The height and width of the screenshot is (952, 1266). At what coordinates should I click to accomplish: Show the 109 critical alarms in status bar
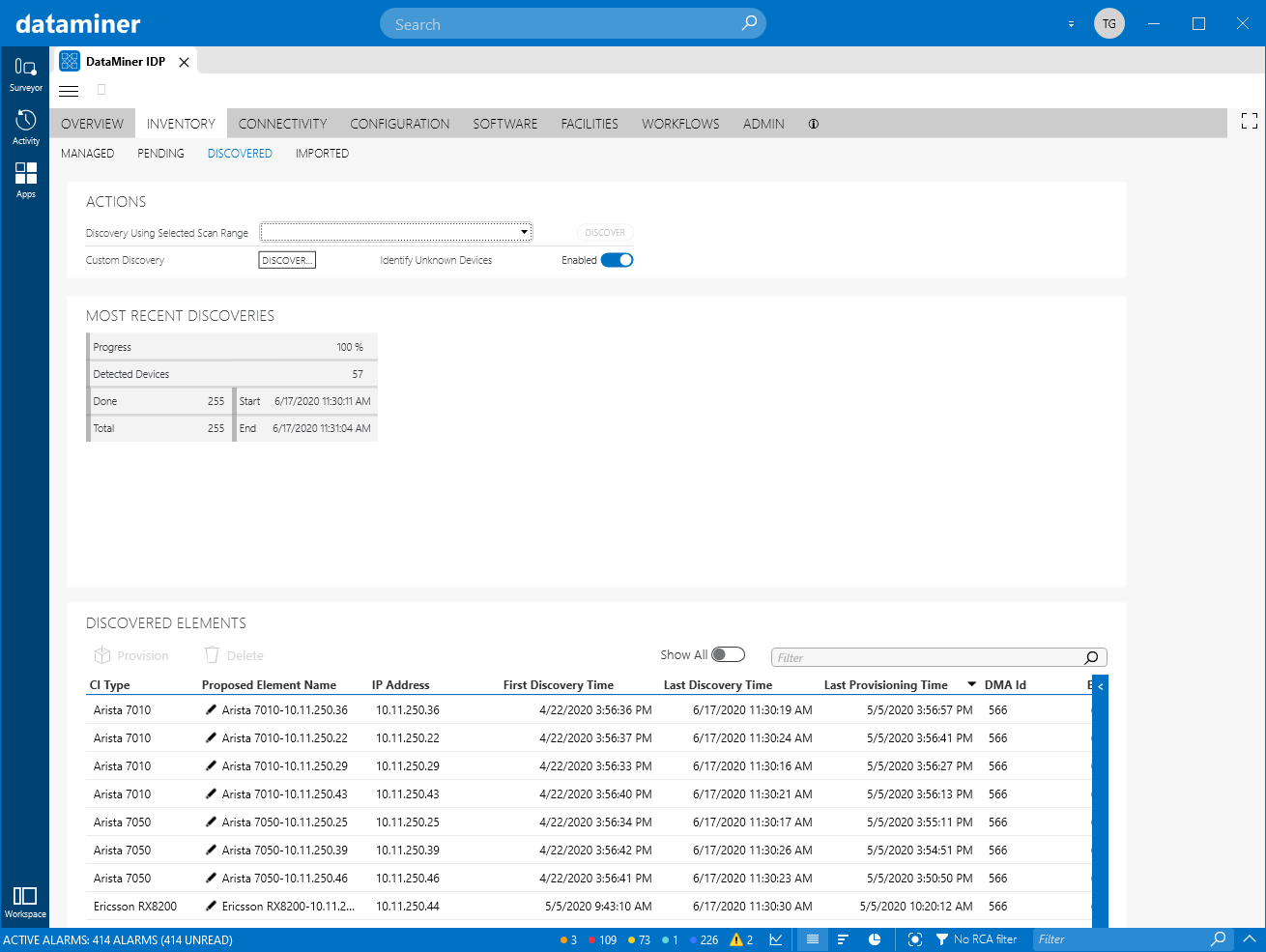click(x=602, y=939)
